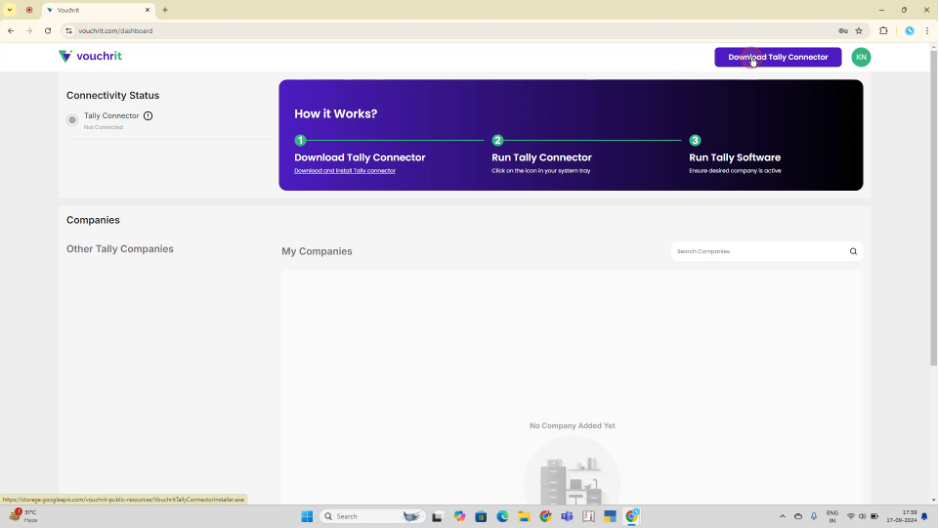Open the Download and install Tally connector link
Screen dimensions: 939x529
point(345,171)
